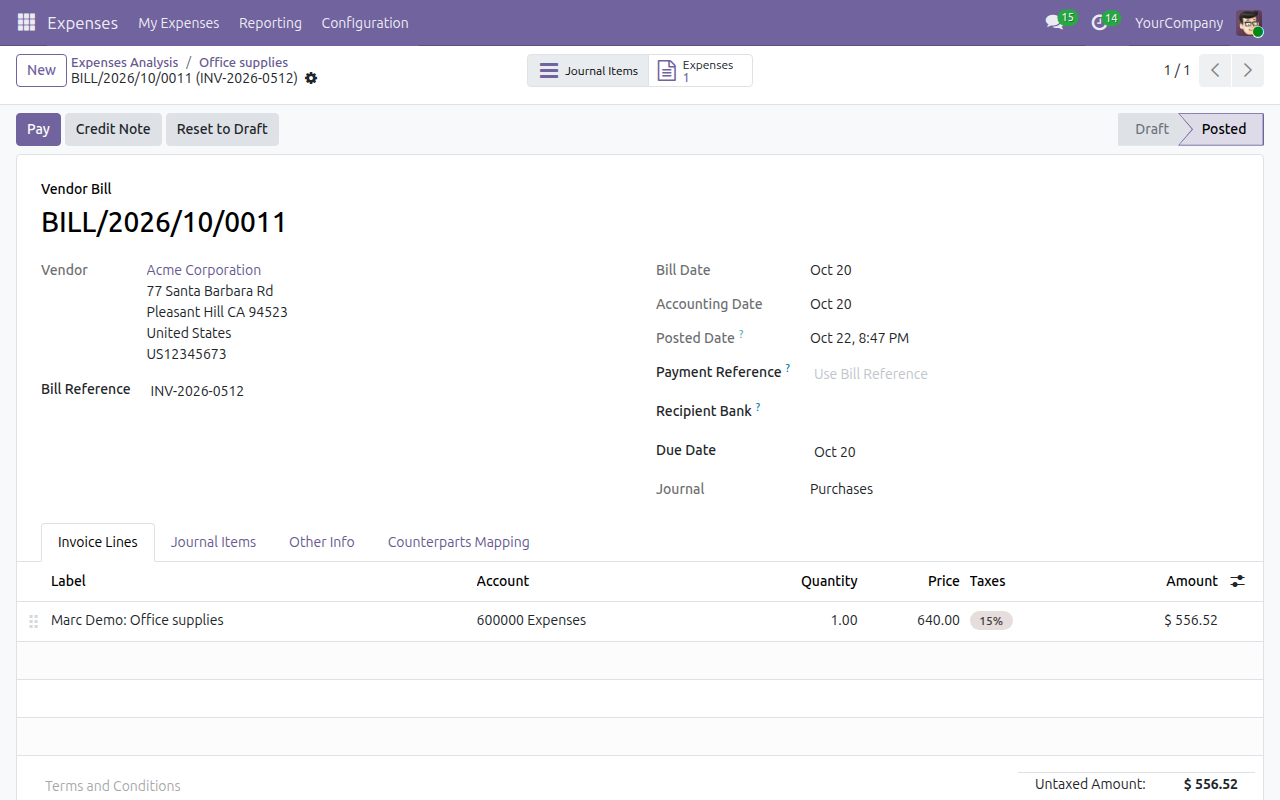Click the 640.00 price cell
Image resolution: width=1280 pixels, height=800 pixels.
coord(938,620)
